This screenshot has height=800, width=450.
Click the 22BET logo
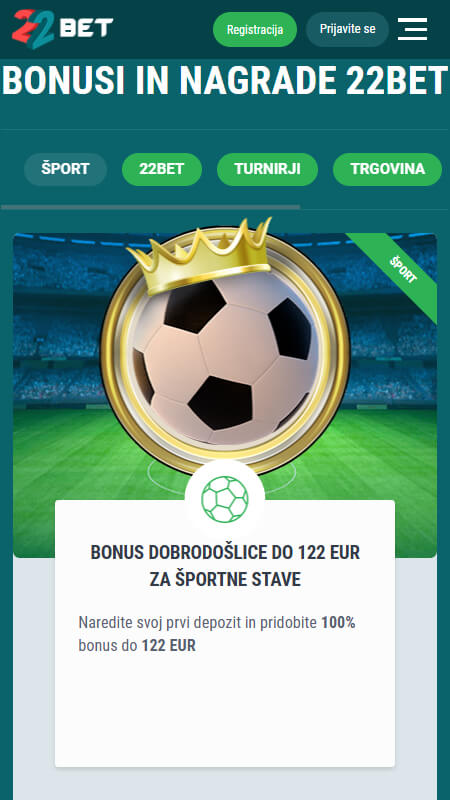pyautogui.click(x=62, y=29)
